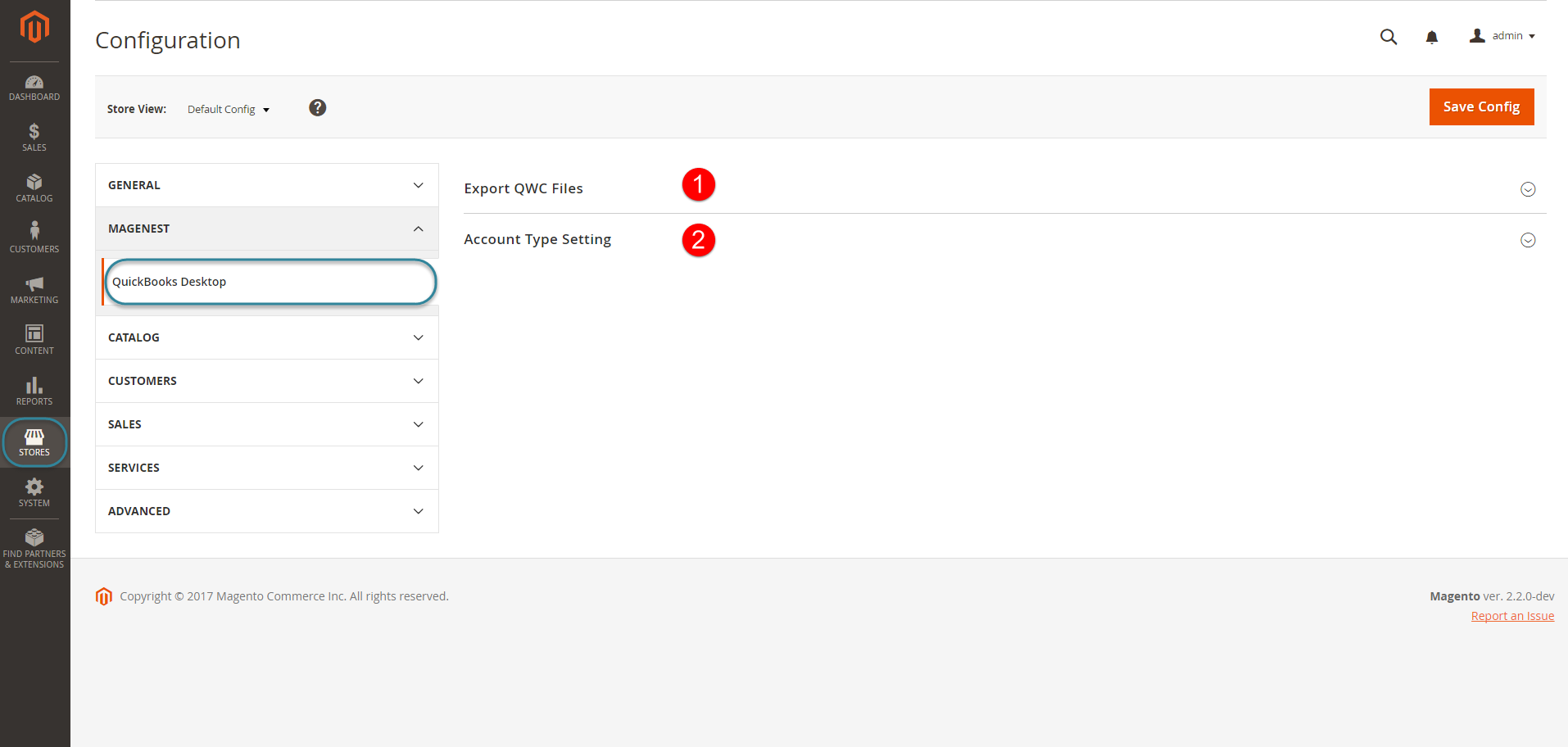Click the Save Config button
Screen dimensions: 1568x747
click(1481, 107)
